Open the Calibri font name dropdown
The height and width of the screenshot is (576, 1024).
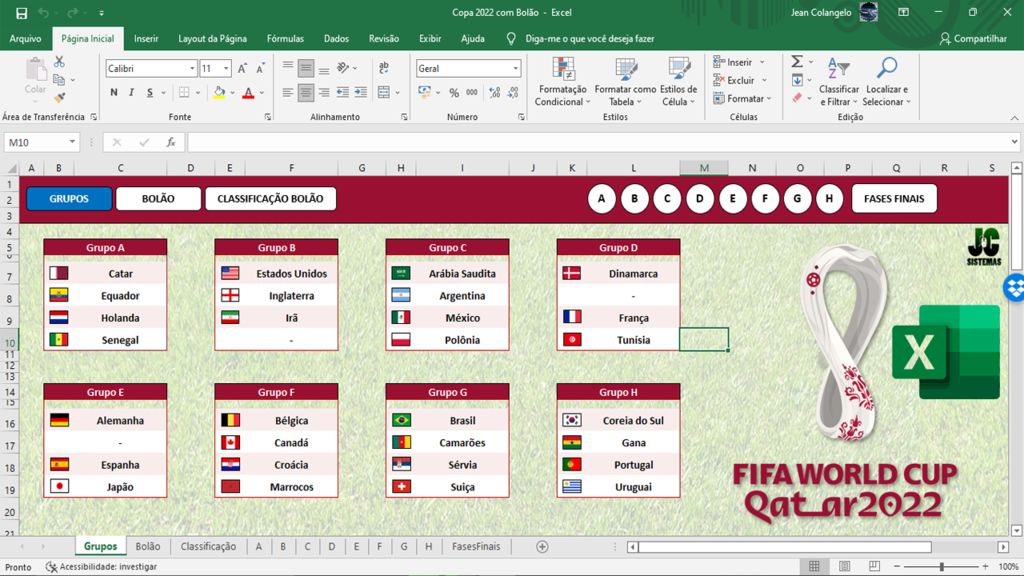point(192,68)
